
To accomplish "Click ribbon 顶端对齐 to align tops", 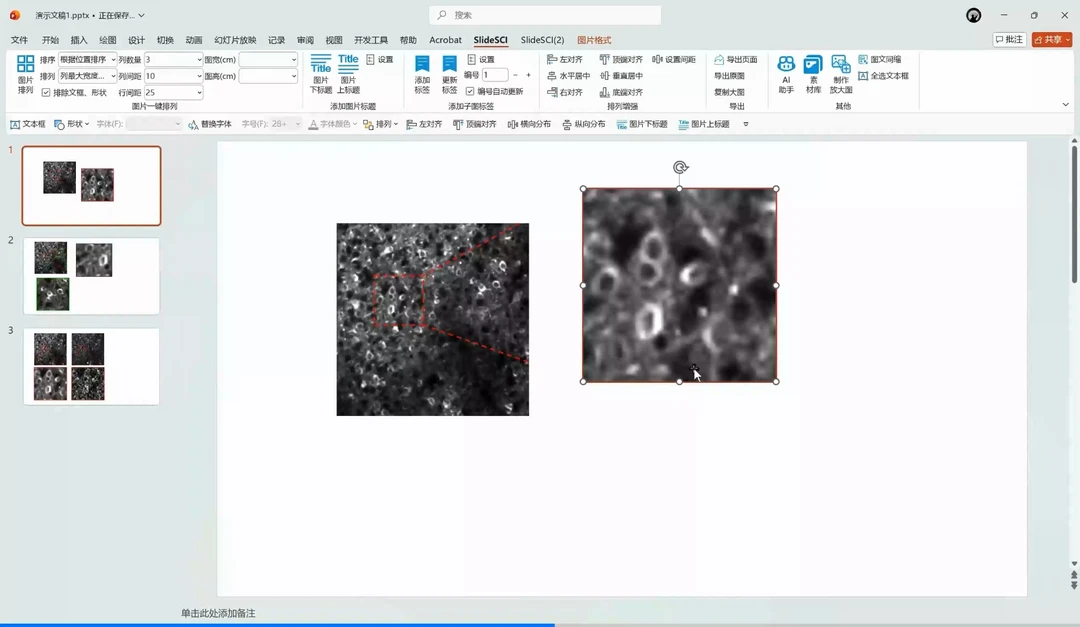I will pyautogui.click(x=621, y=59).
